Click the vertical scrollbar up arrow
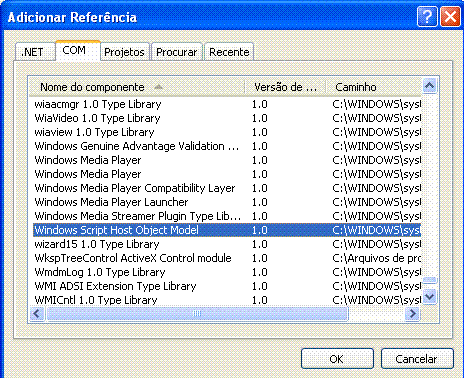 430,86
